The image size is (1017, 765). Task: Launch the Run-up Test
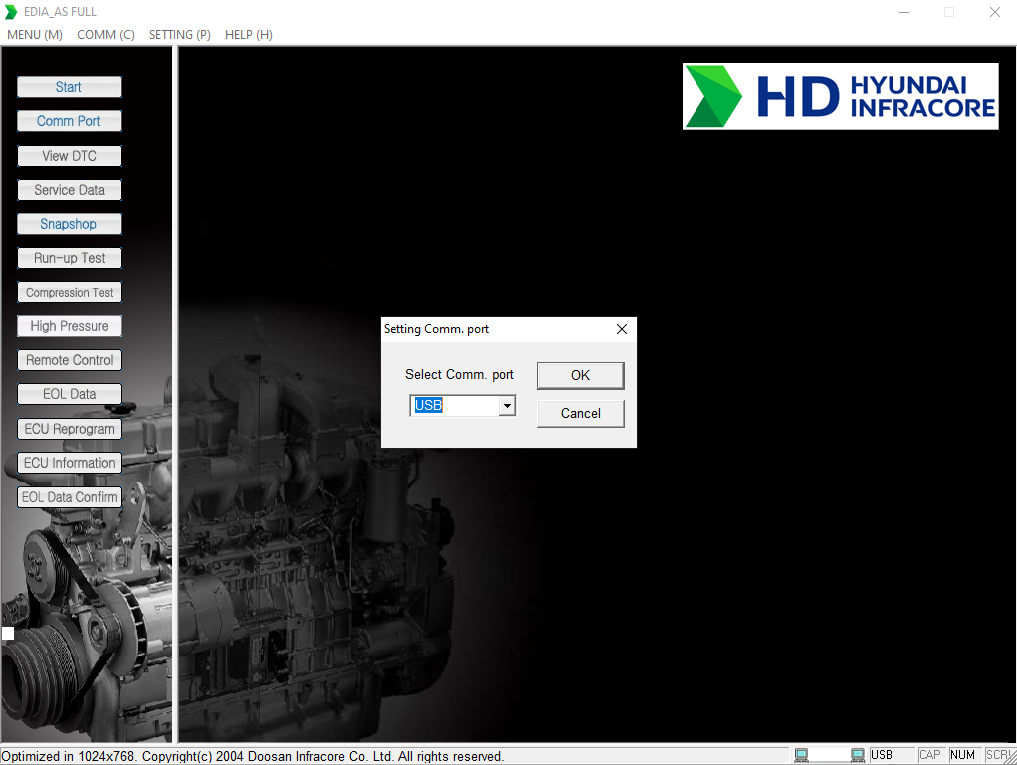pos(69,258)
